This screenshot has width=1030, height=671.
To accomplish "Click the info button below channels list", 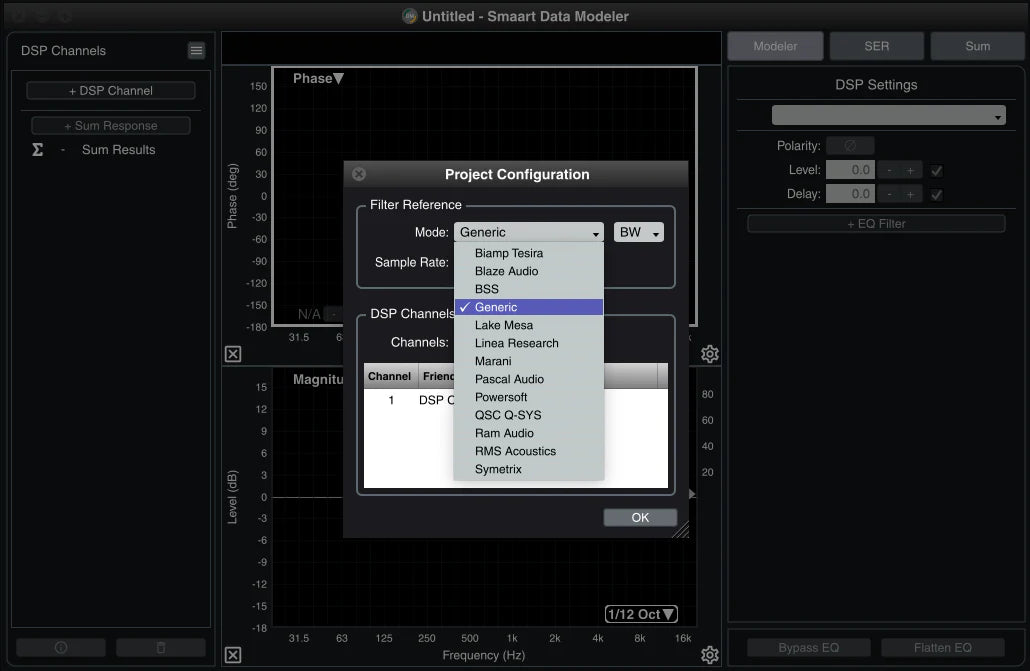I will [61, 648].
